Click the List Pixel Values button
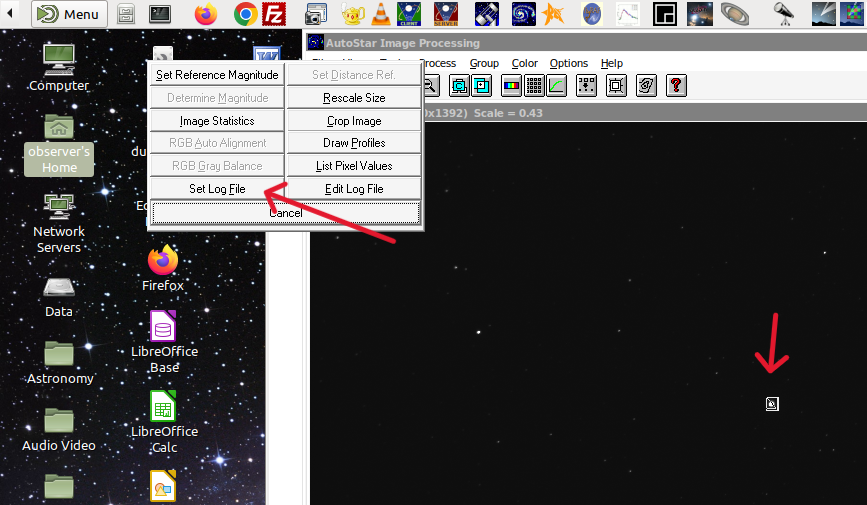The image size is (867, 505). [354, 166]
